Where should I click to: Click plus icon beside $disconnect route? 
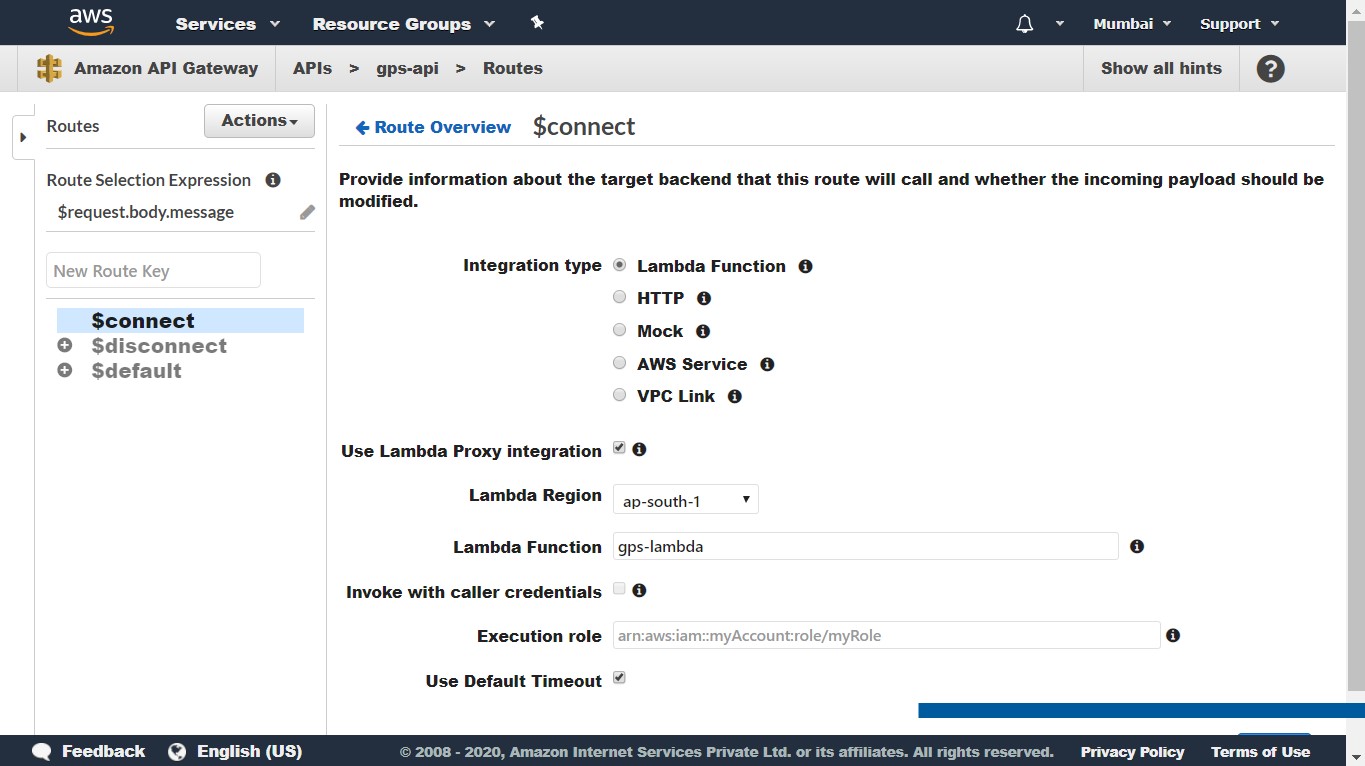(65, 345)
